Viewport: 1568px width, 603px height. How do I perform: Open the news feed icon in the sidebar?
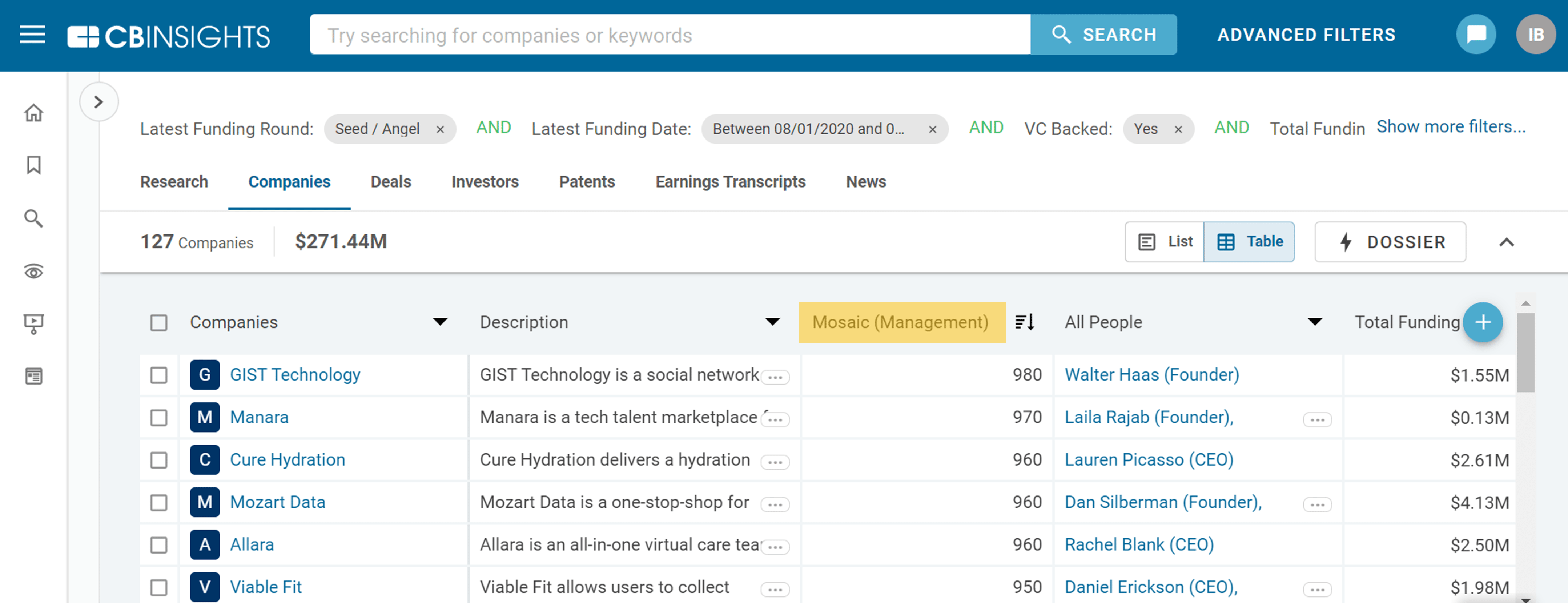pos(33,377)
